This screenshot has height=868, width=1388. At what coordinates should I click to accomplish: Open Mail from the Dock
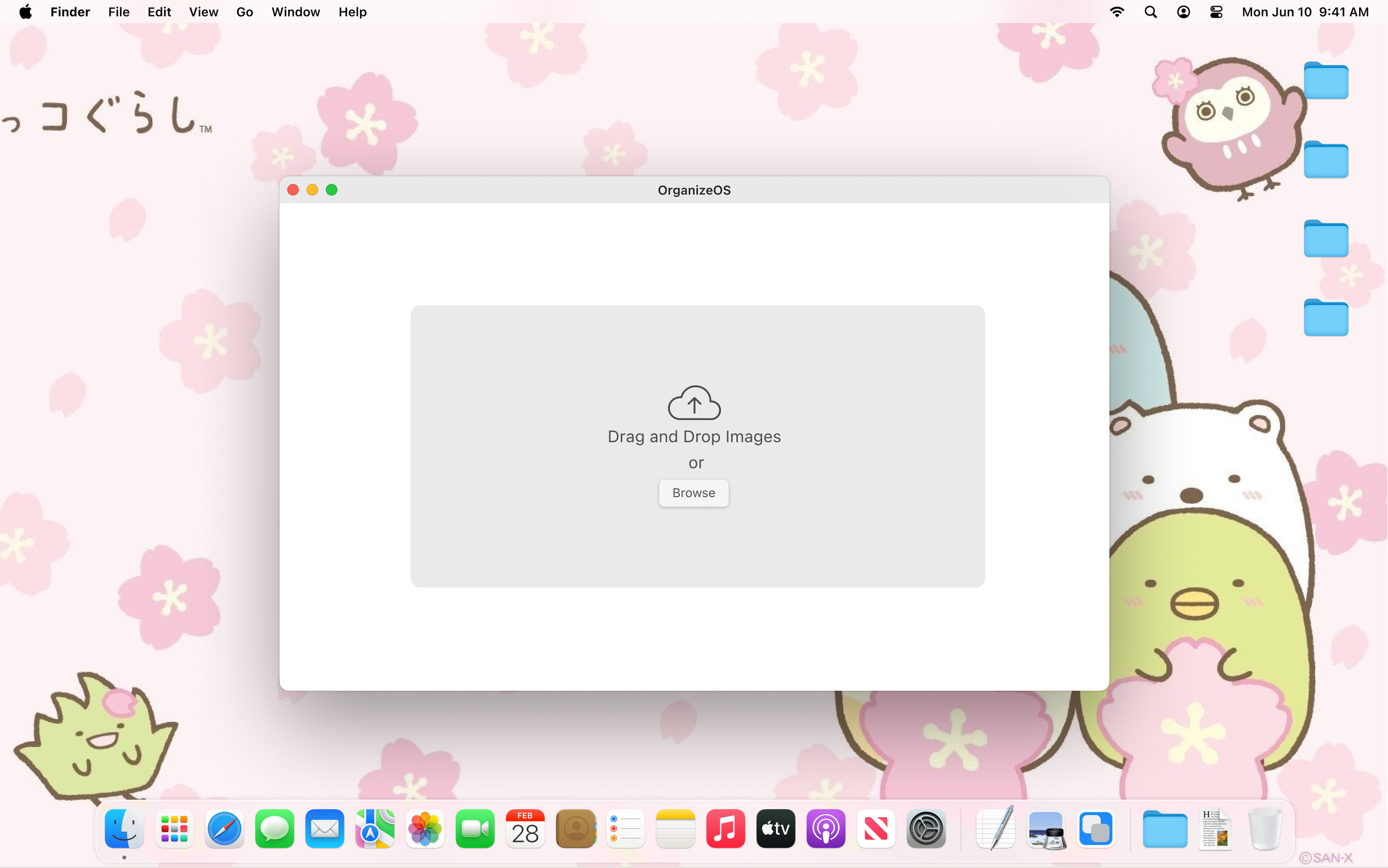click(x=324, y=829)
